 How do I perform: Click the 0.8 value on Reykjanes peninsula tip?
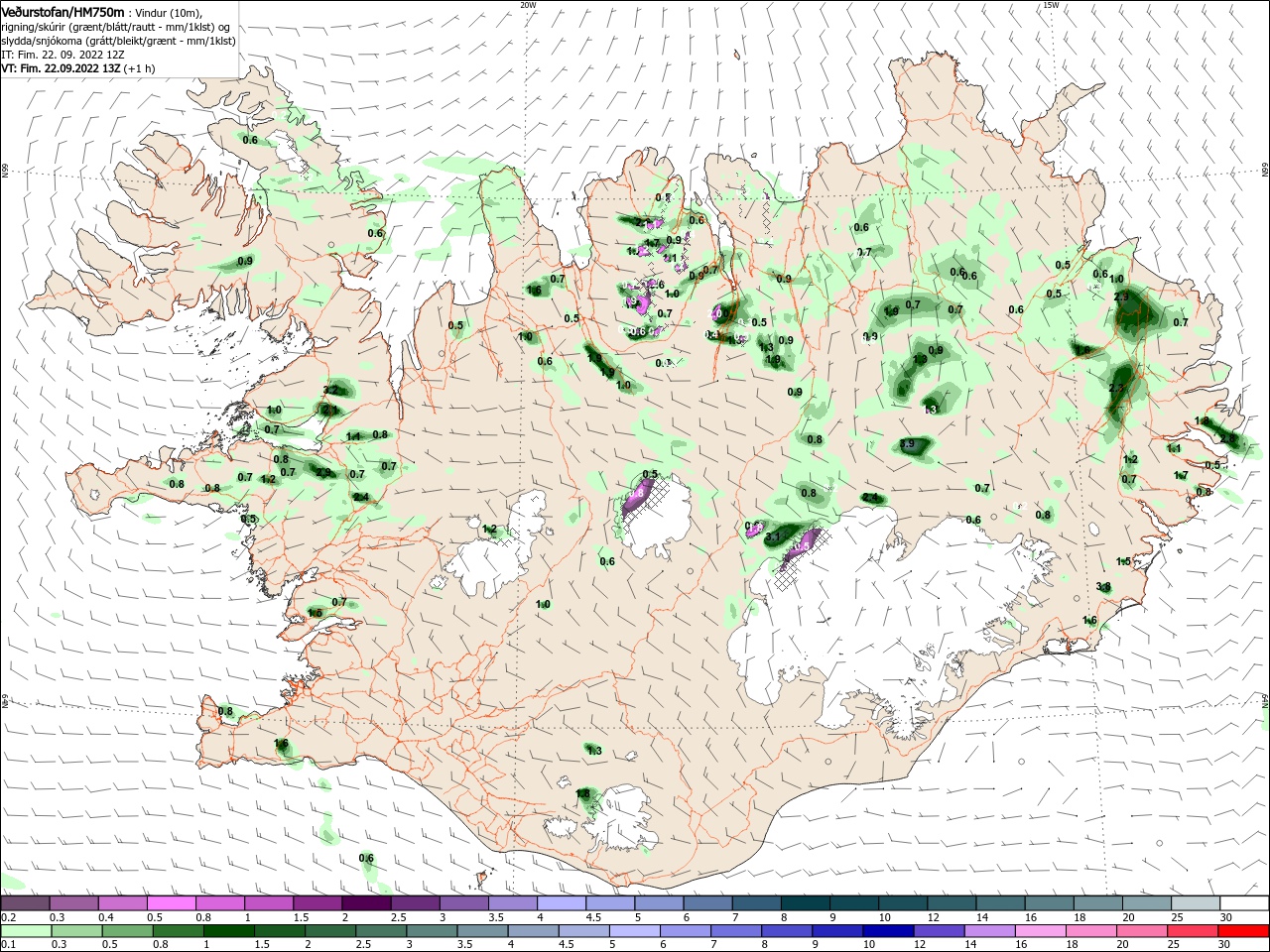tap(225, 712)
